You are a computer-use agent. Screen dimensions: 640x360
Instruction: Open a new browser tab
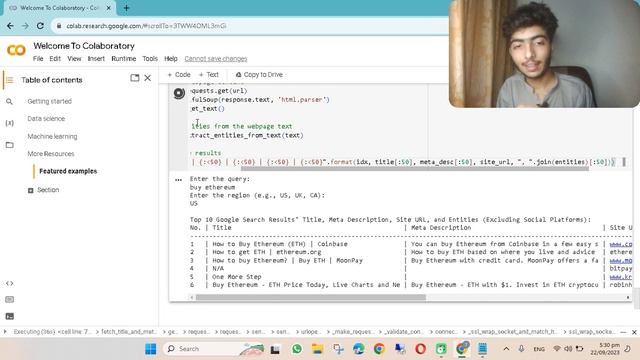point(126,8)
